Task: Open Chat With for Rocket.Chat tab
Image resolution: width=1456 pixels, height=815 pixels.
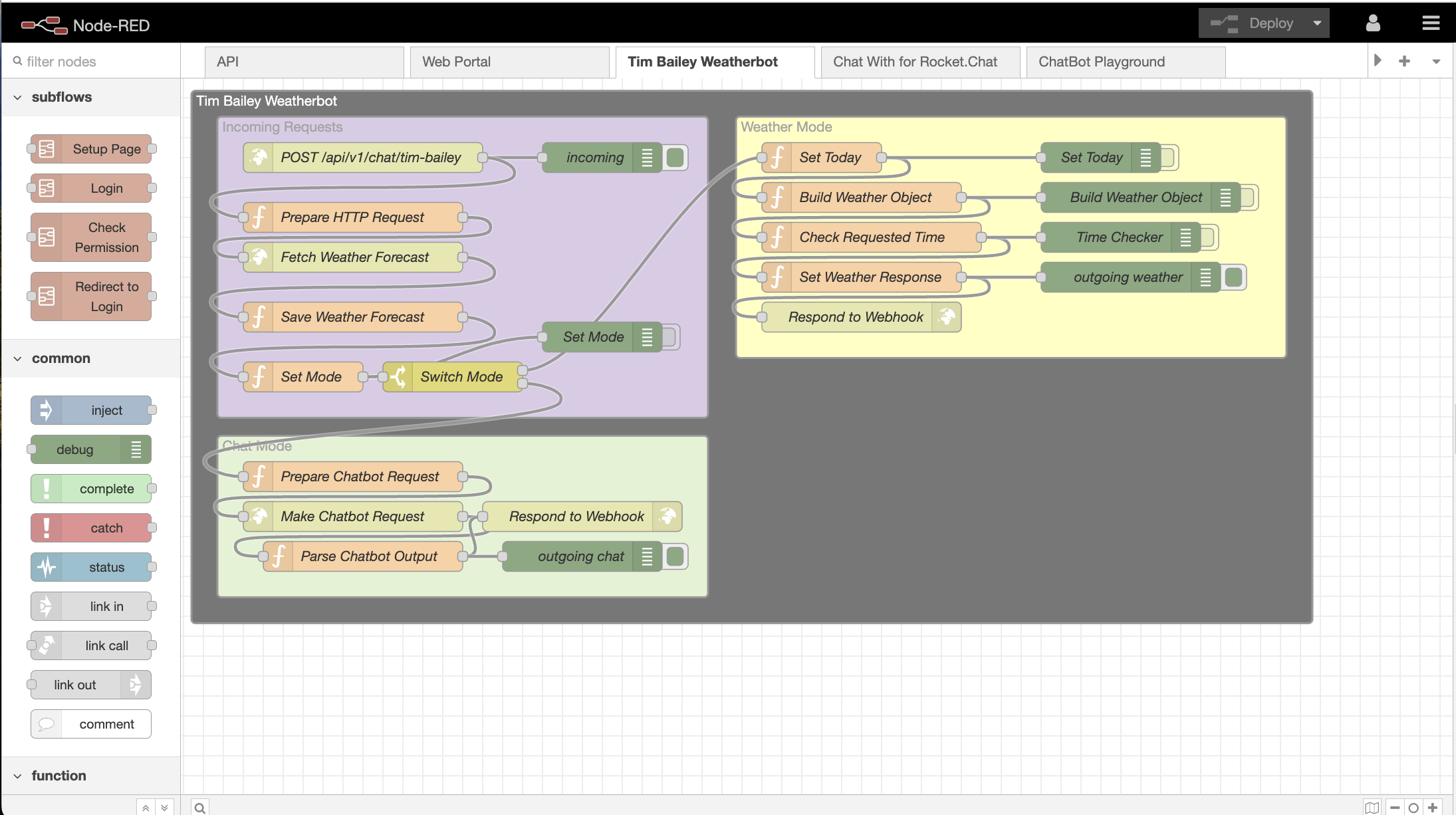Action: click(921, 62)
